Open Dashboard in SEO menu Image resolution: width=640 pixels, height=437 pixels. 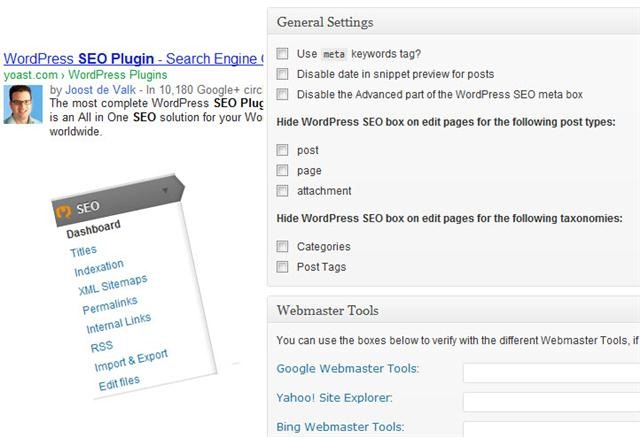coord(93,229)
